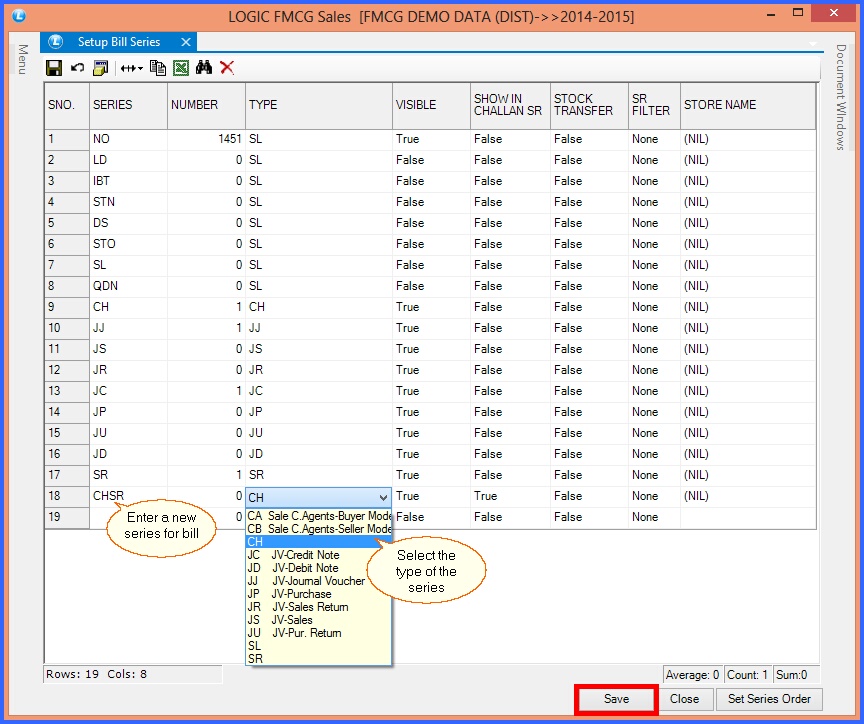864x724 pixels.
Task: Click the TYPE column header
Action: 319,105
